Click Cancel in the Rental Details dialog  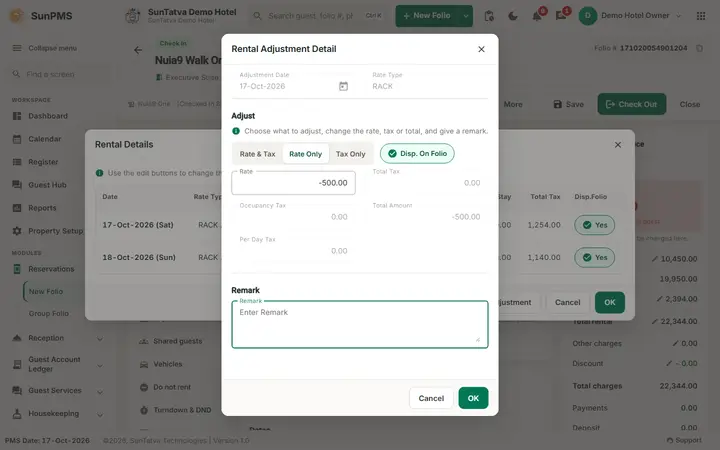[x=567, y=303]
